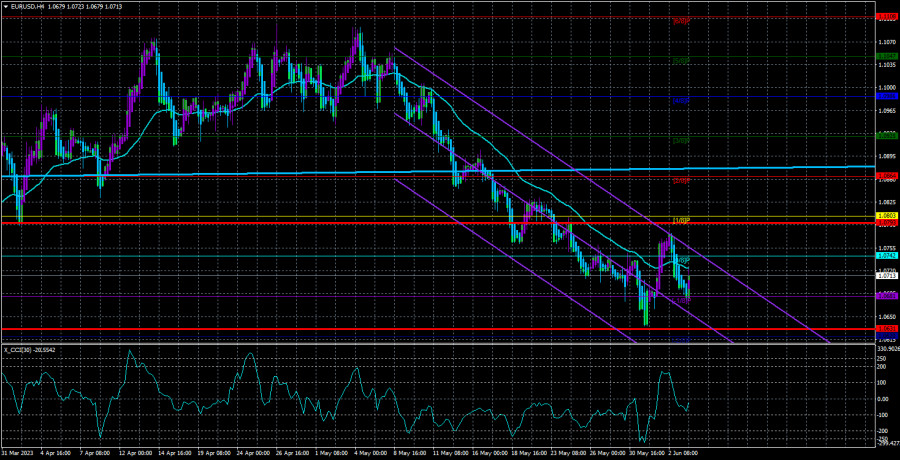Click the 1.0650 price scale value
This screenshot has width=900, height=460.
[x=888, y=317]
